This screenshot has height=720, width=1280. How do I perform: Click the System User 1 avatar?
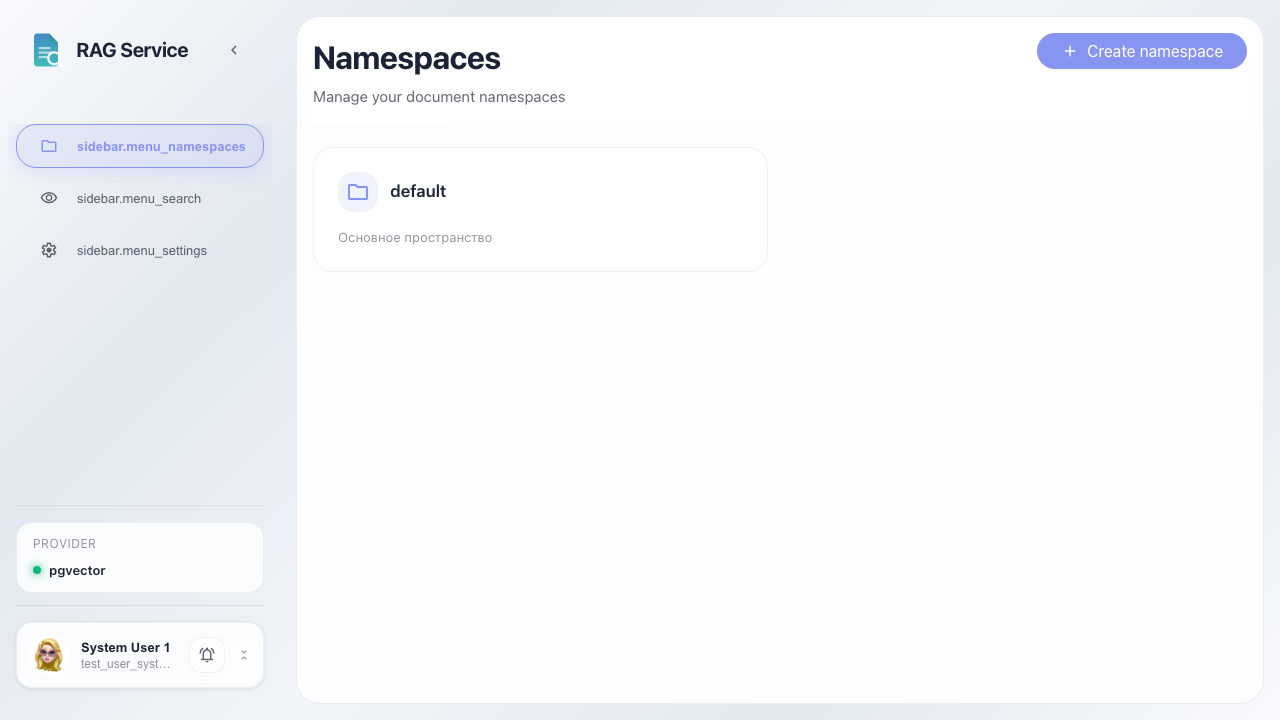pyautogui.click(x=49, y=655)
